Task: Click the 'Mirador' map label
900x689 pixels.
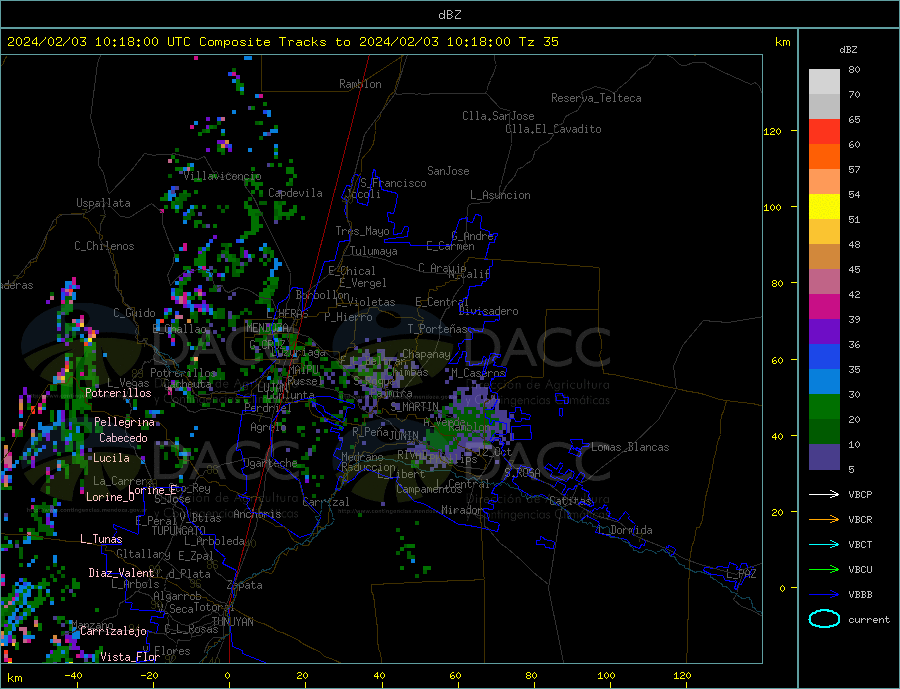Action: 462,510
